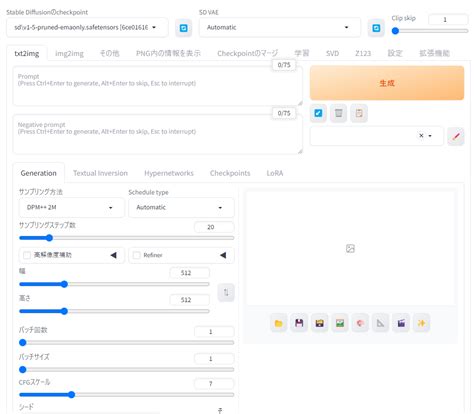
Task: Refresh the Stable Diffusion checkpoint list
Action: click(183, 28)
